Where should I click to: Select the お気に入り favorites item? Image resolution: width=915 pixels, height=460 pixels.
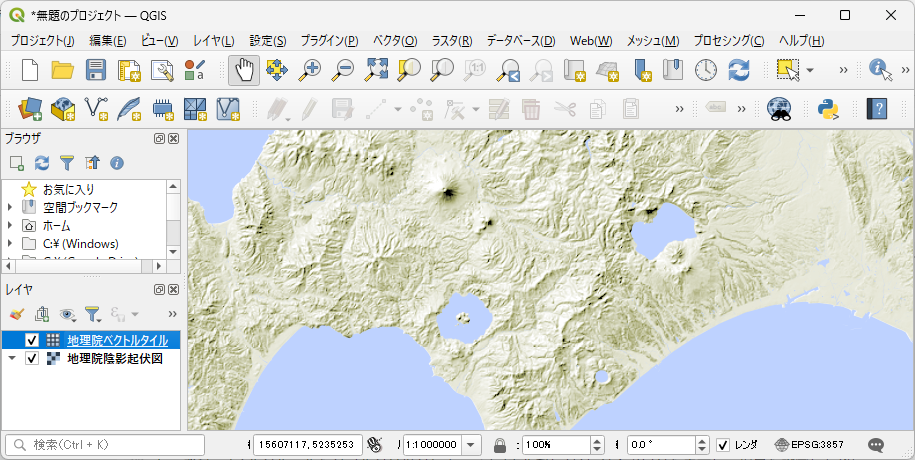[68, 190]
